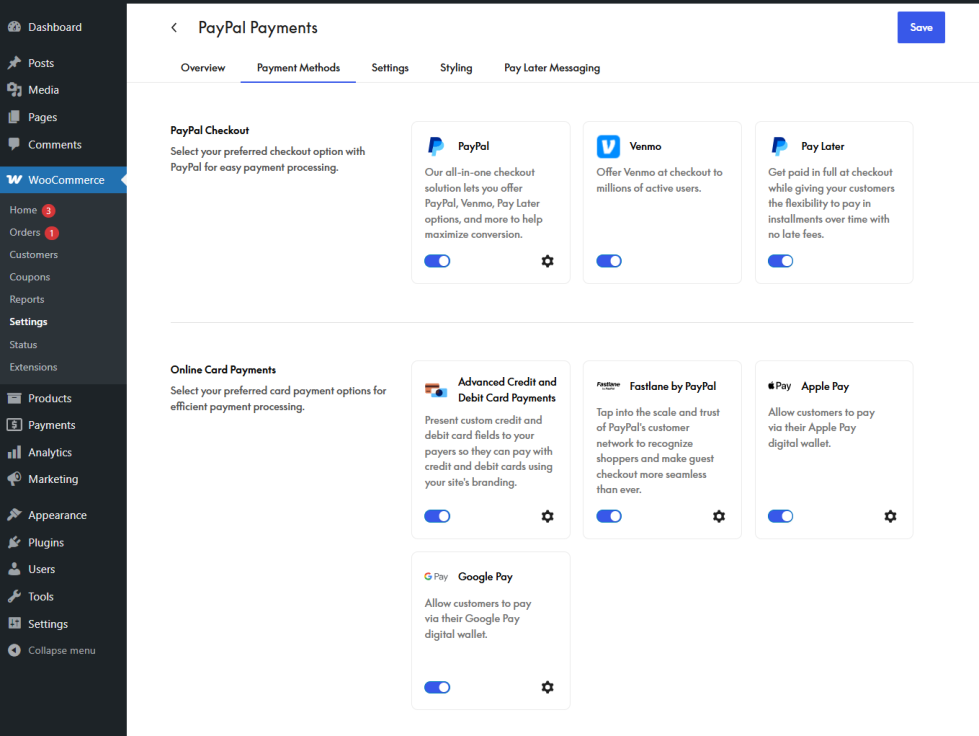
Task: Click the WooCommerce logo icon
Action: pyautogui.click(x=14, y=180)
